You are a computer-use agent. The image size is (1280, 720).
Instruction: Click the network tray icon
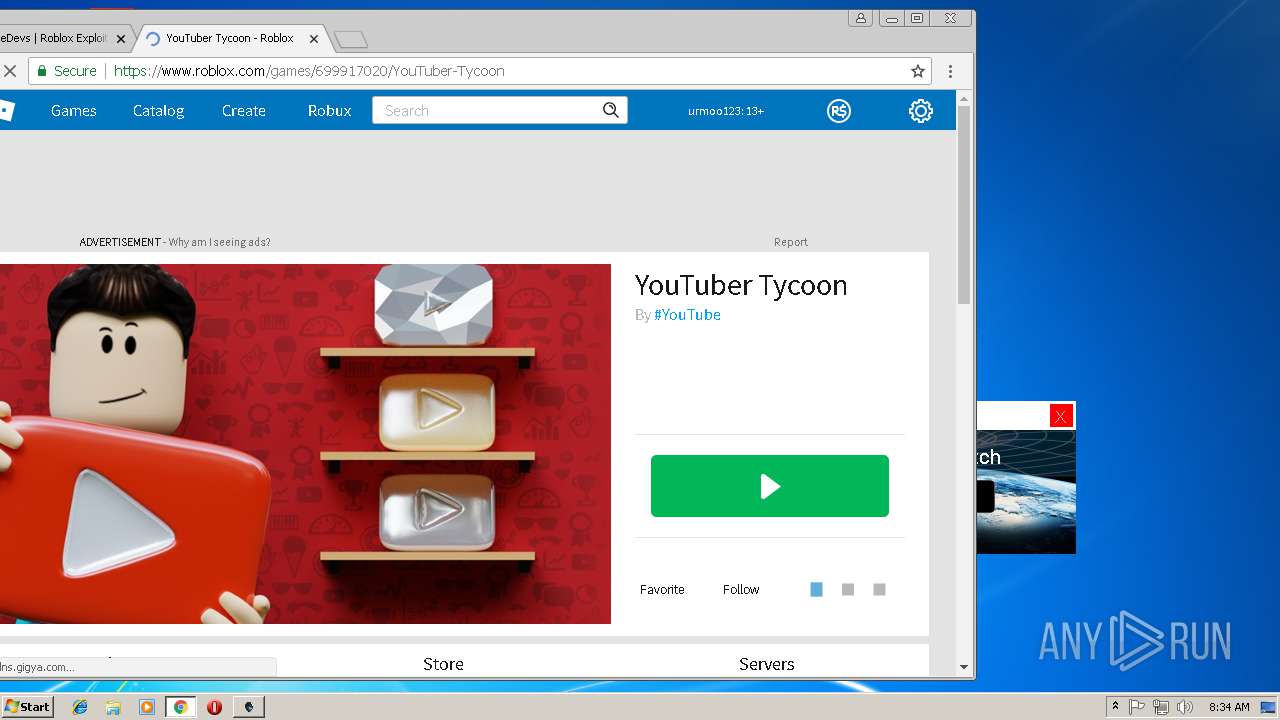(1161, 707)
